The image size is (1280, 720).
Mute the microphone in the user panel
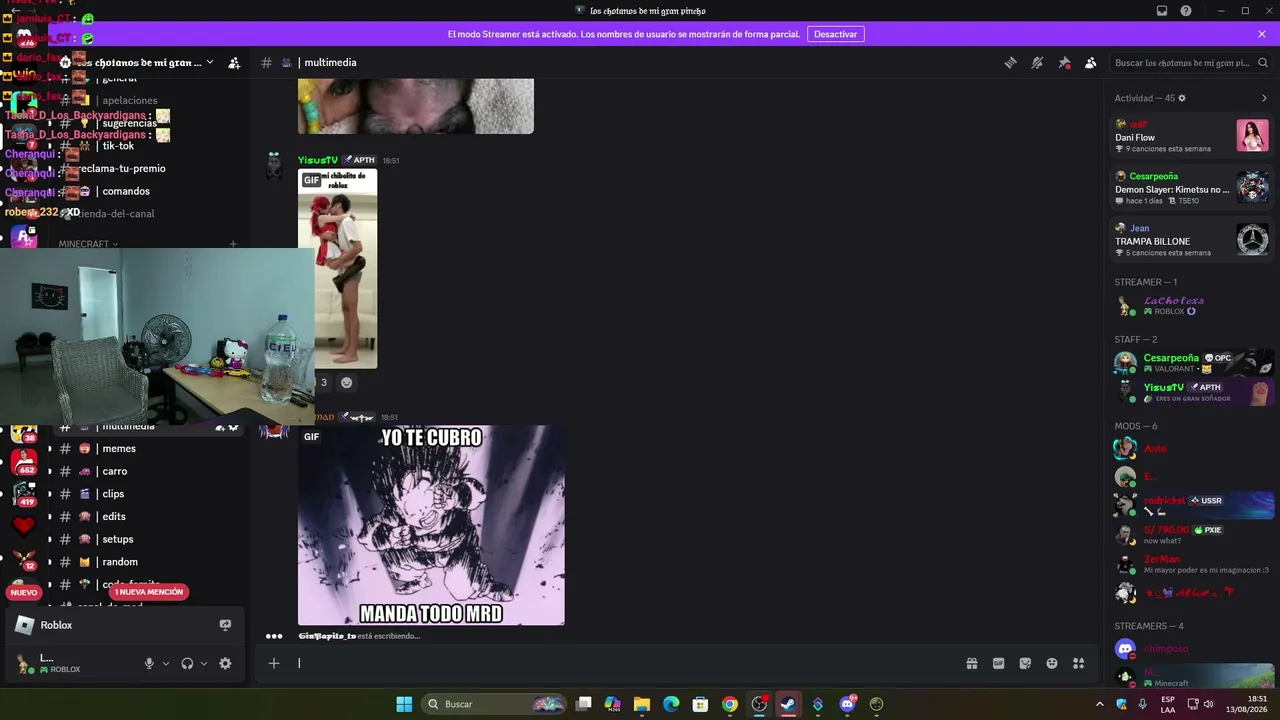149,663
